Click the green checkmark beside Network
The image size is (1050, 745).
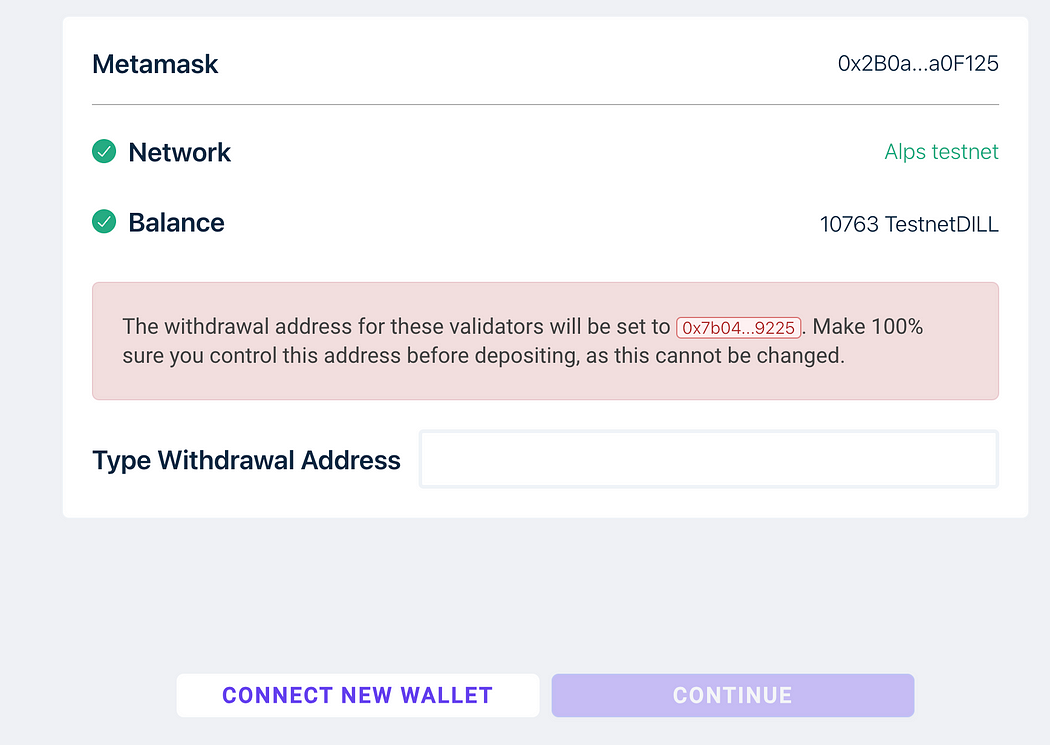pos(104,151)
